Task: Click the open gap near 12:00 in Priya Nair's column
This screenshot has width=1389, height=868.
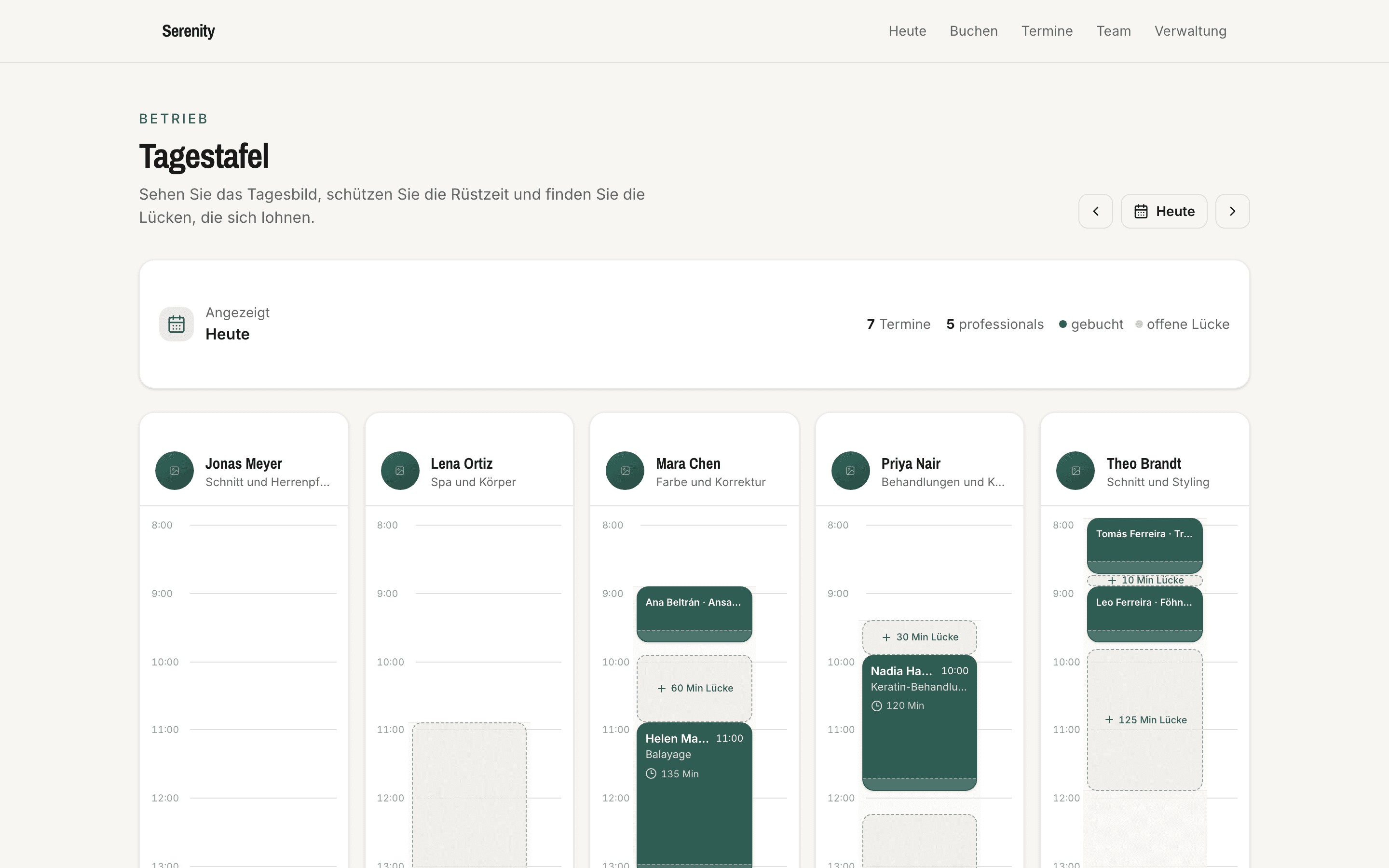Action: coord(920,841)
